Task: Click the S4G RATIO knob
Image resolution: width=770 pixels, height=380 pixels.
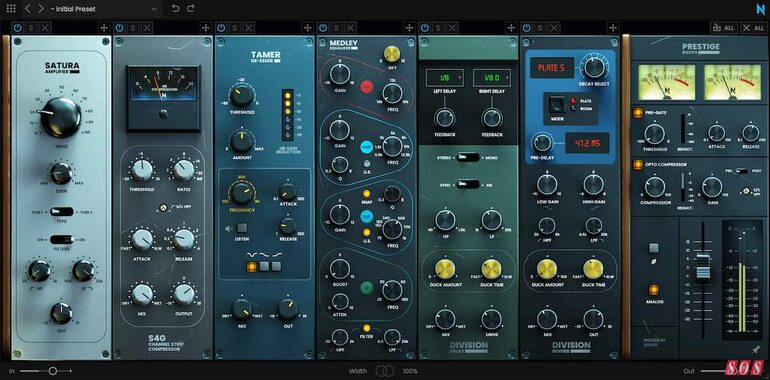Action: point(184,170)
